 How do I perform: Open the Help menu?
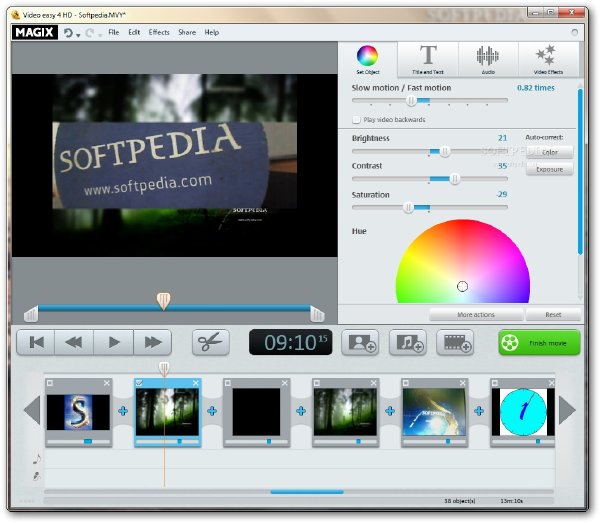pos(212,32)
